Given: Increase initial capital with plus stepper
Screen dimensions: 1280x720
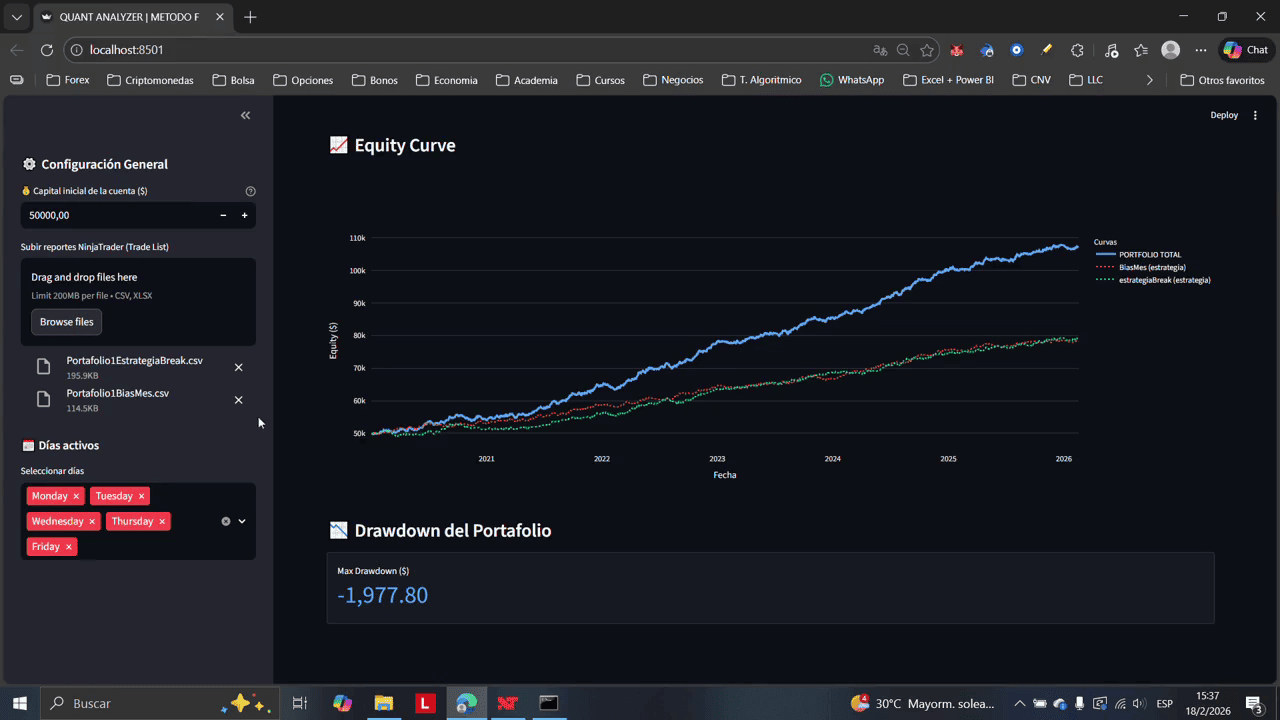Looking at the screenshot, I should pos(244,215).
